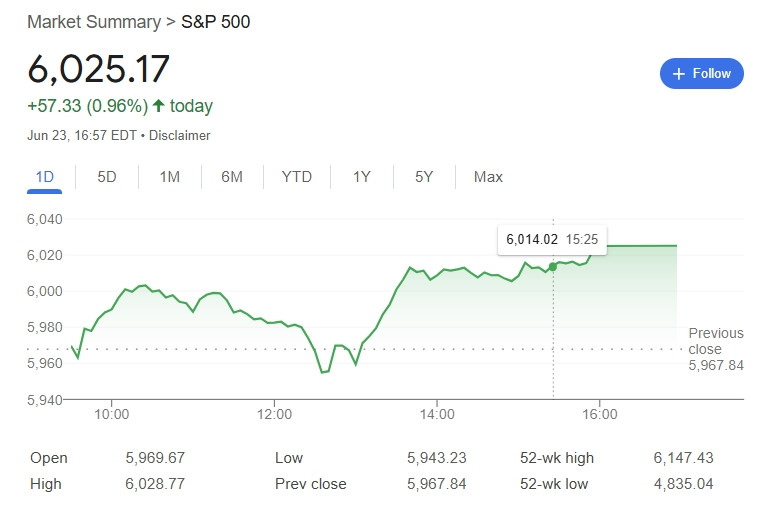Click the Follow button
Viewport: 766px width, 514px height.
point(702,74)
